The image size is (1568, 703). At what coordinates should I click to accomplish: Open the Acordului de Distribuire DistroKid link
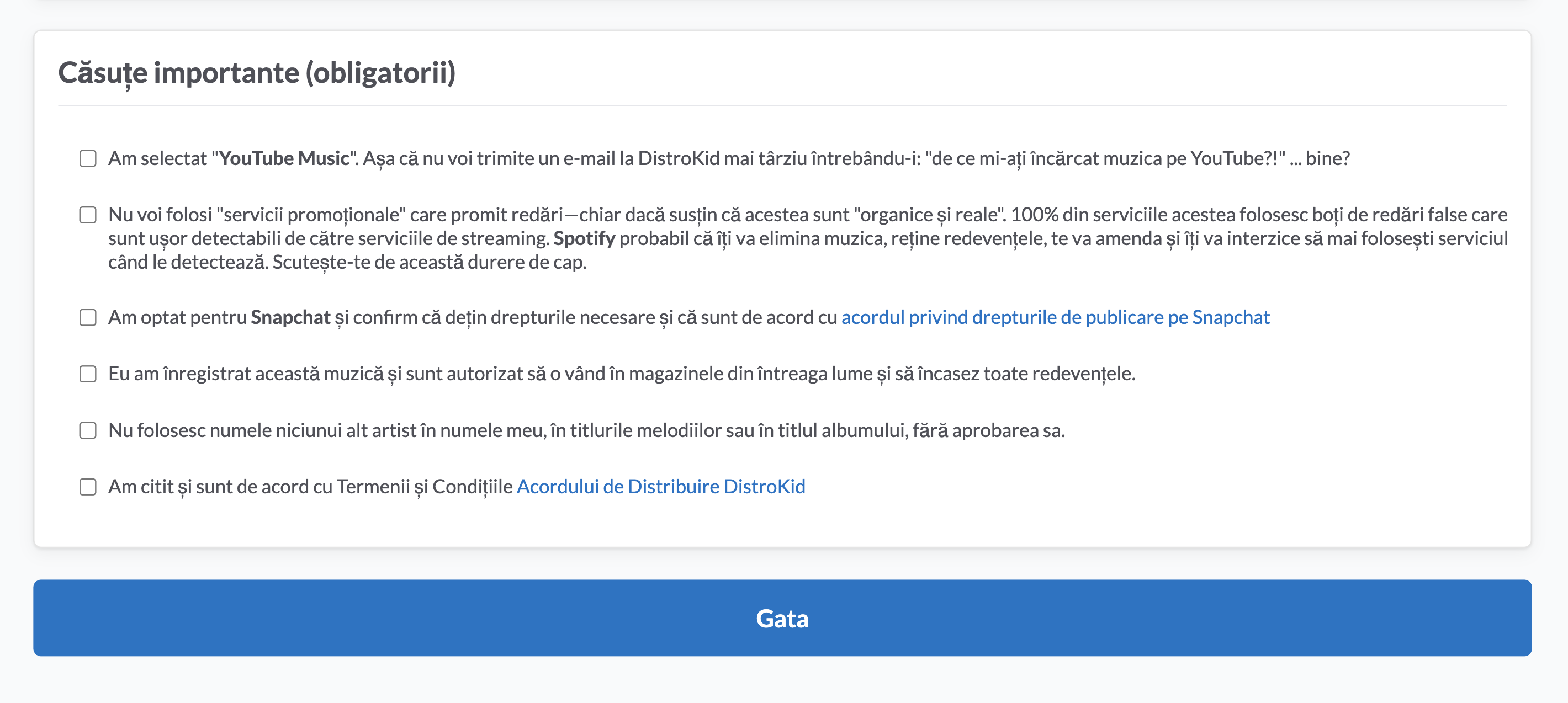[661, 487]
